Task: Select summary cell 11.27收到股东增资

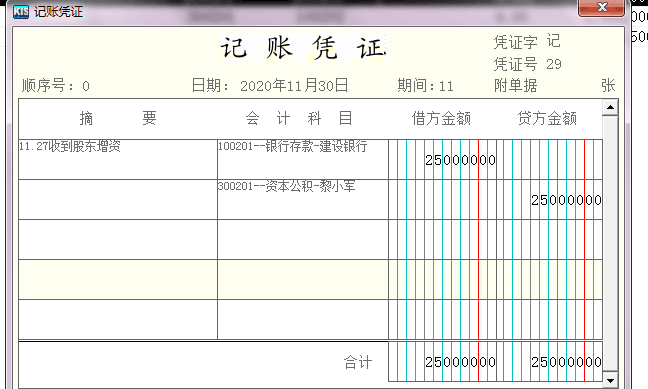Action: (118, 160)
